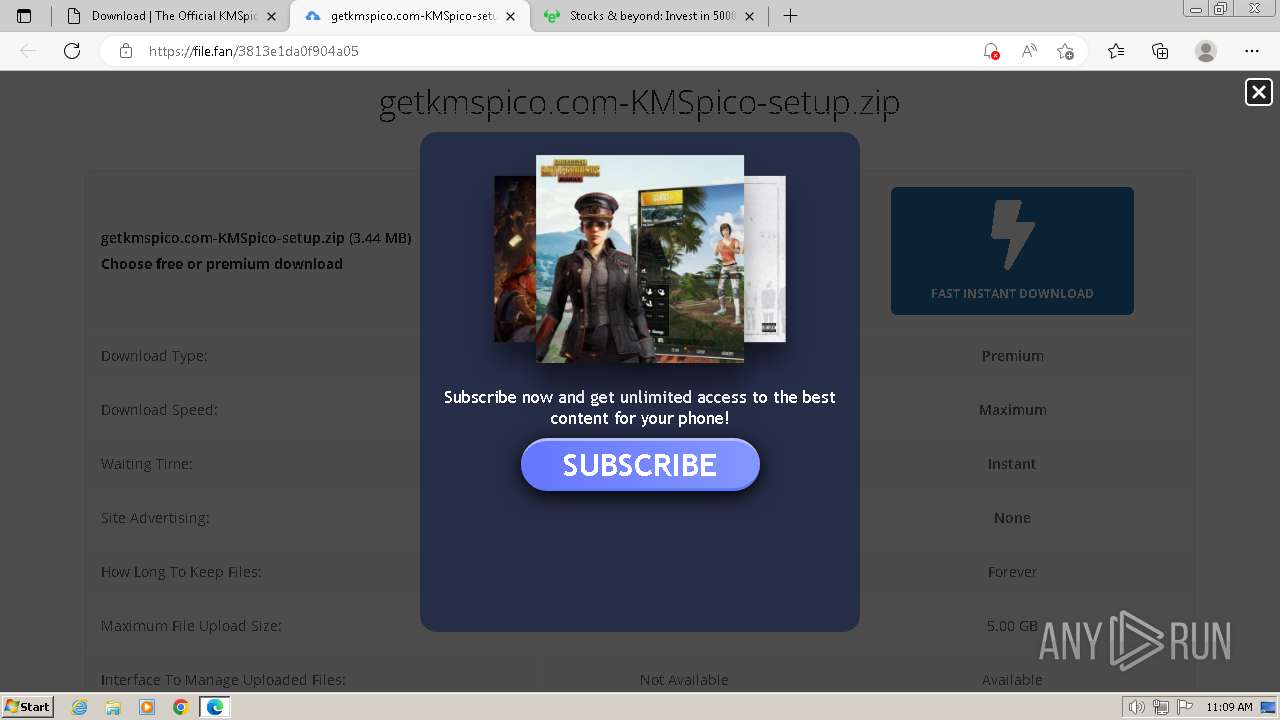
Task: Close the Download KMSpico tab
Action: click(x=271, y=16)
